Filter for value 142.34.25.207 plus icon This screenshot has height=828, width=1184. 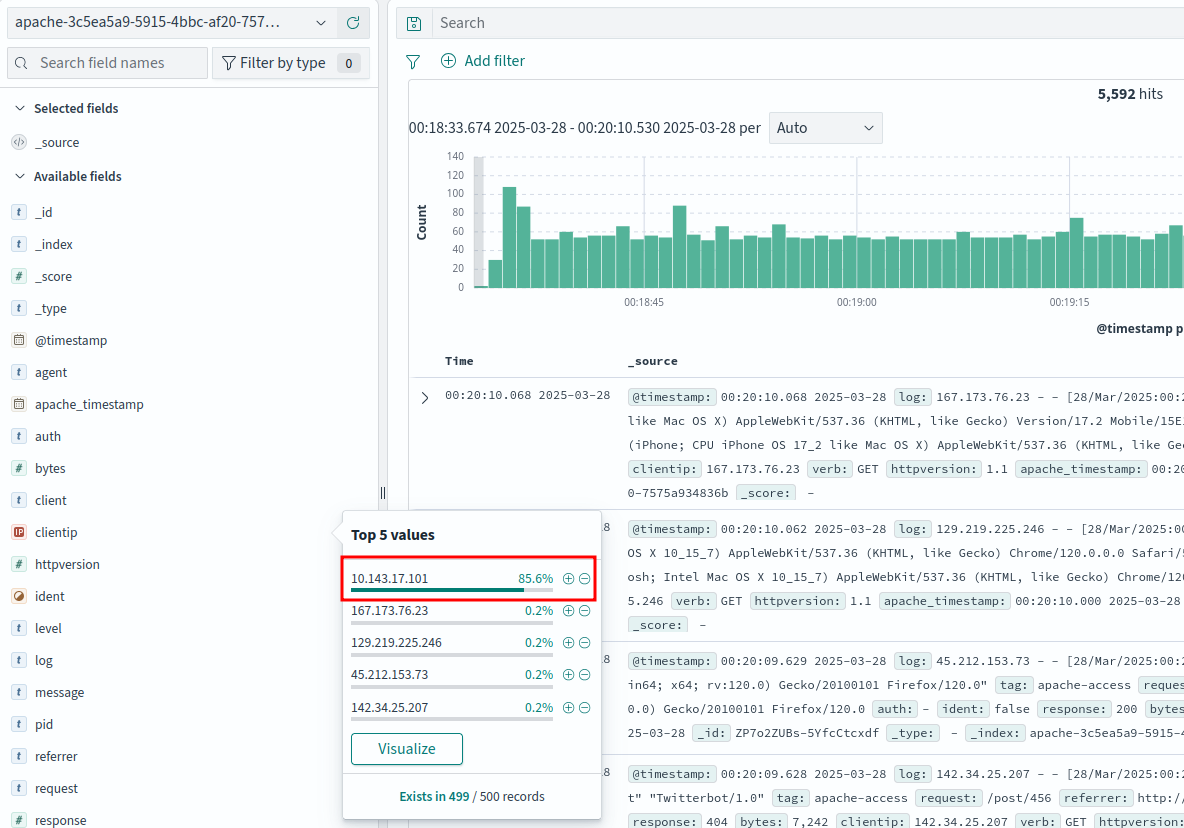tap(569, 707)
